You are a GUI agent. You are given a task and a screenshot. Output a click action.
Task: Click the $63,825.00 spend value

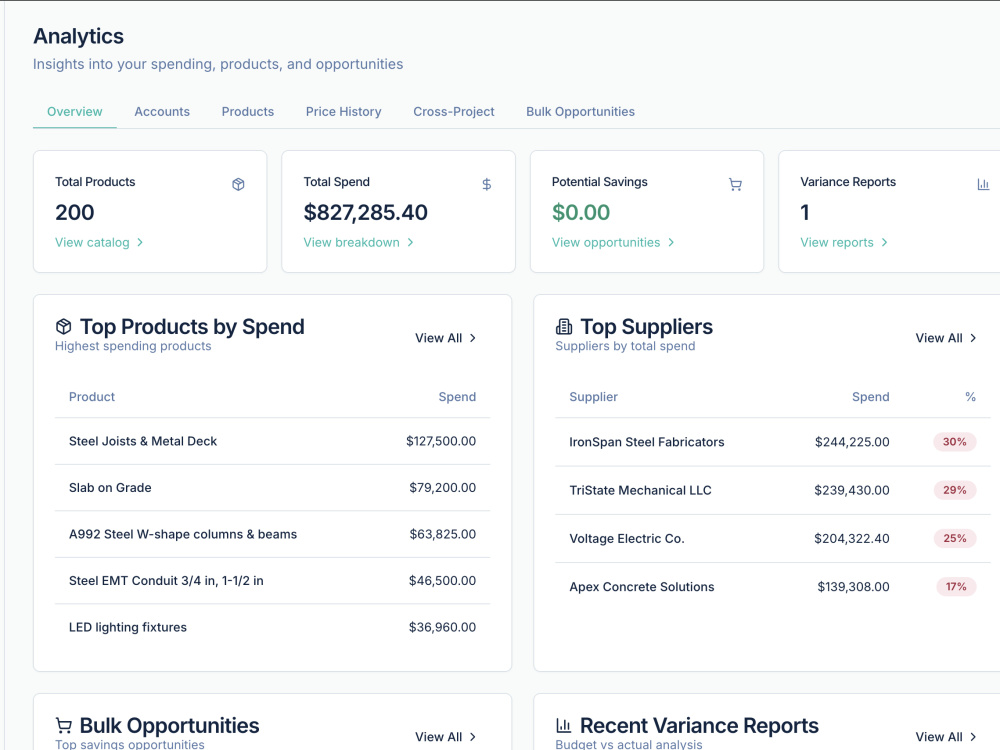(x=443, y=534)
